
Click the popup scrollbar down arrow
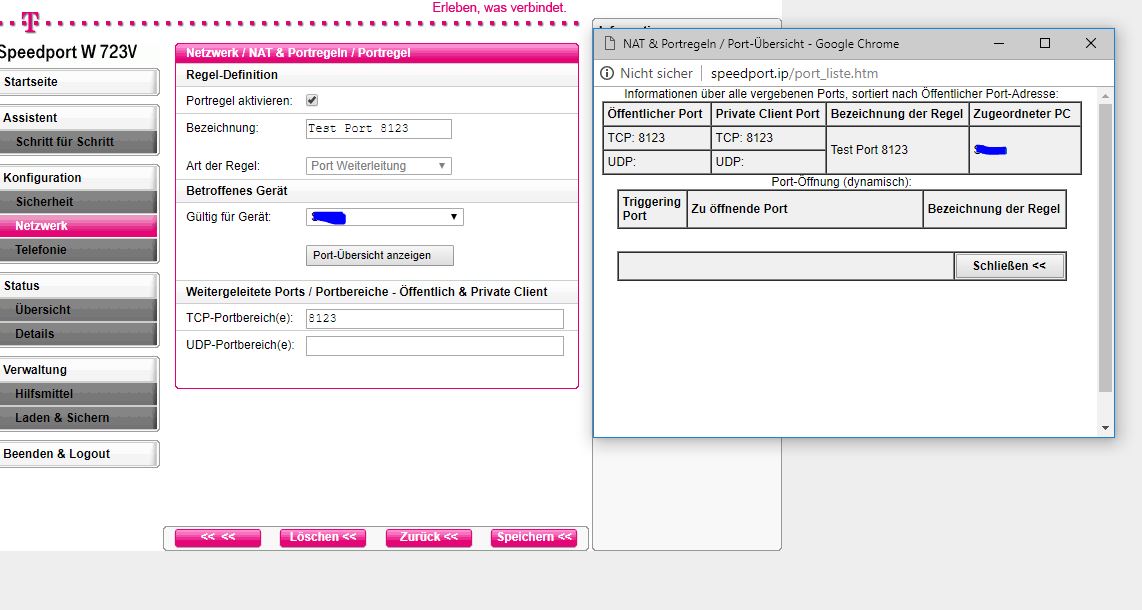[x=1106, y=428]
